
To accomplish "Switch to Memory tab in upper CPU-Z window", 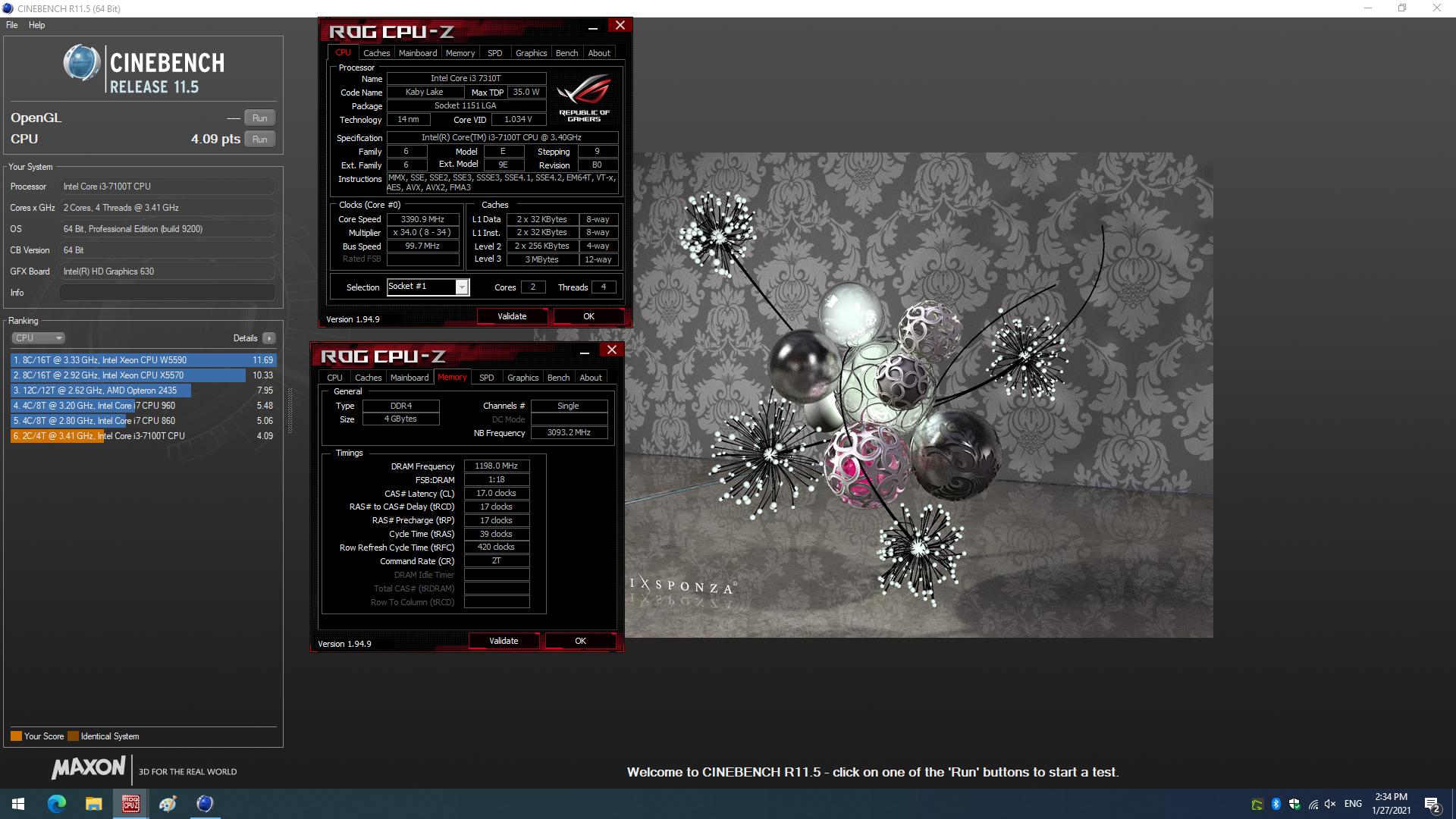I will [460, 53].
